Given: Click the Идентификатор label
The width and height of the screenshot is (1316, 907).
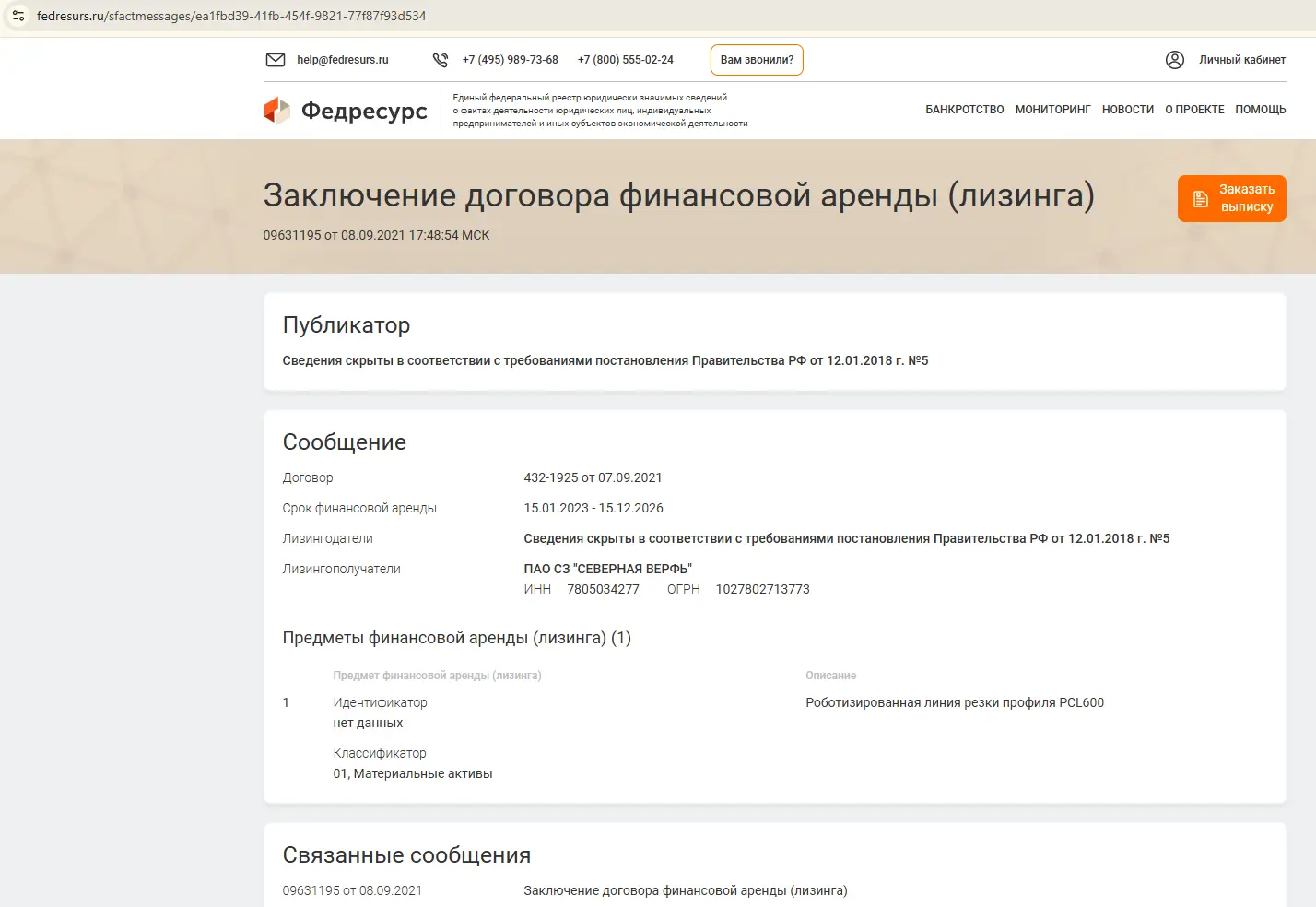Looking at the screenshot, I should tap(380, 702).
